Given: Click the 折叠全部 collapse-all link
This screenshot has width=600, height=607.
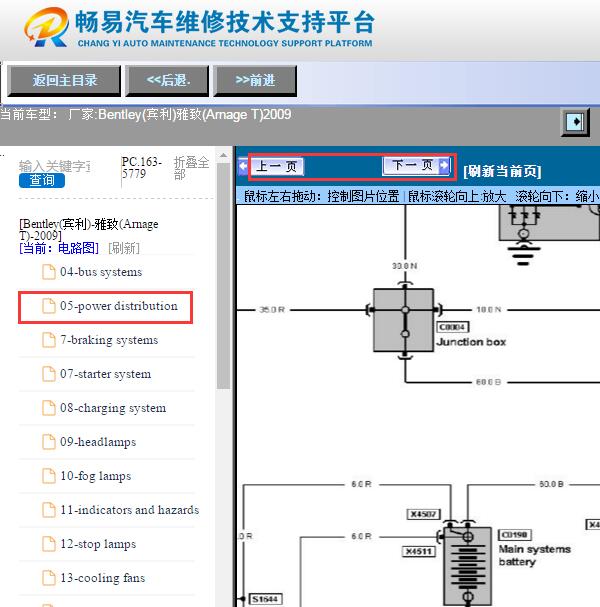Looking at the screenshot, I should 191,168.
